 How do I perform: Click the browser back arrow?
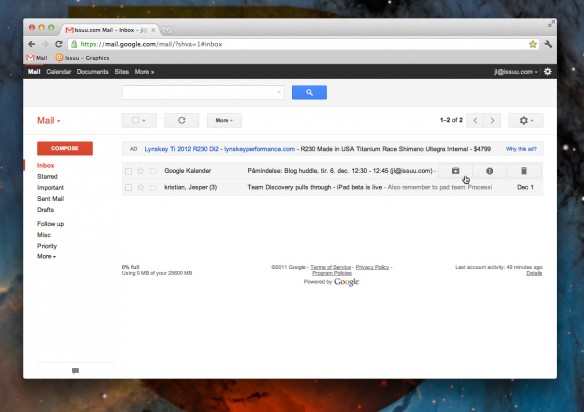[x=32, y=44]
